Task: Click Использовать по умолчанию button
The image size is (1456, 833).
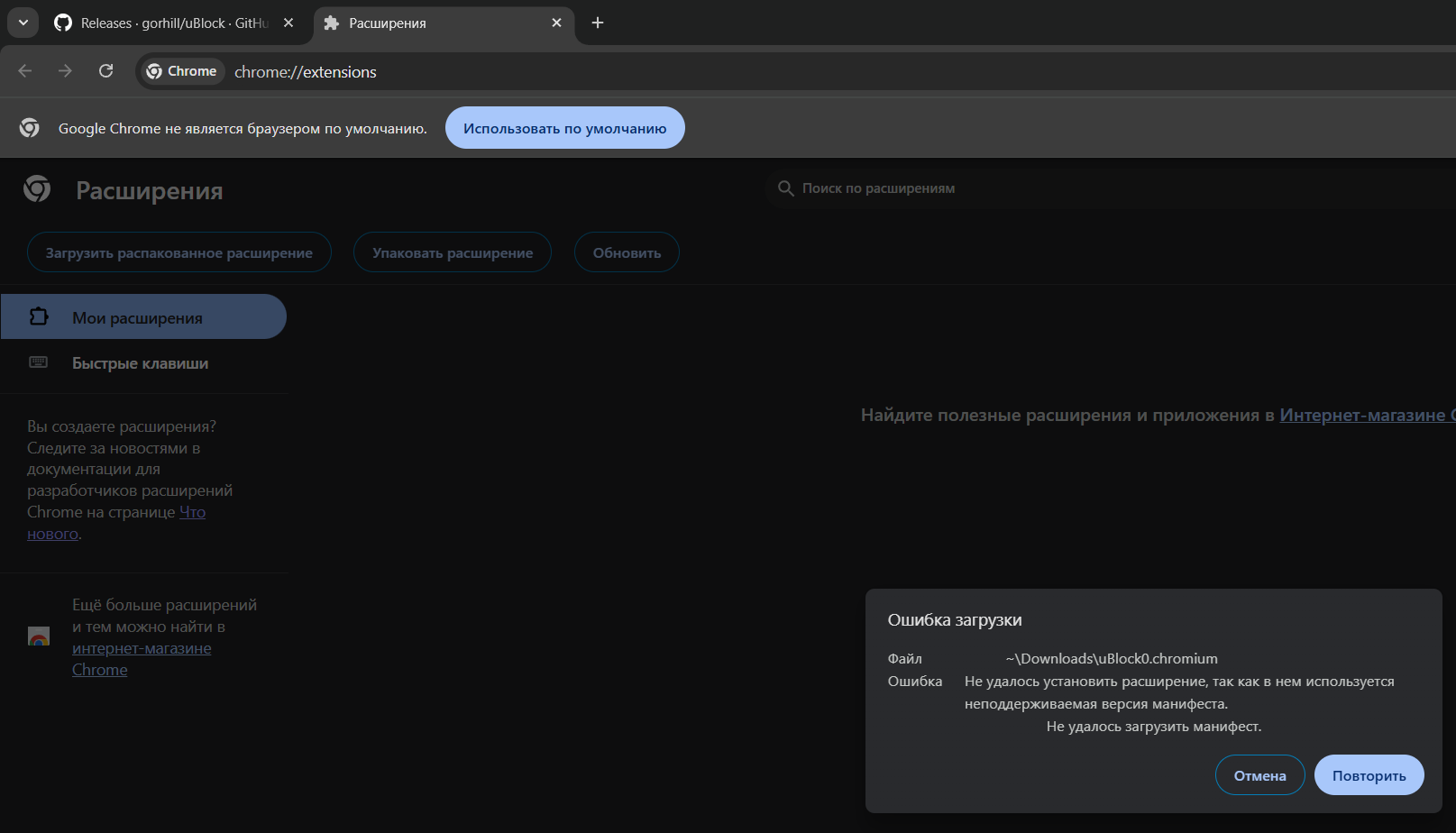Action: (565, 128)
